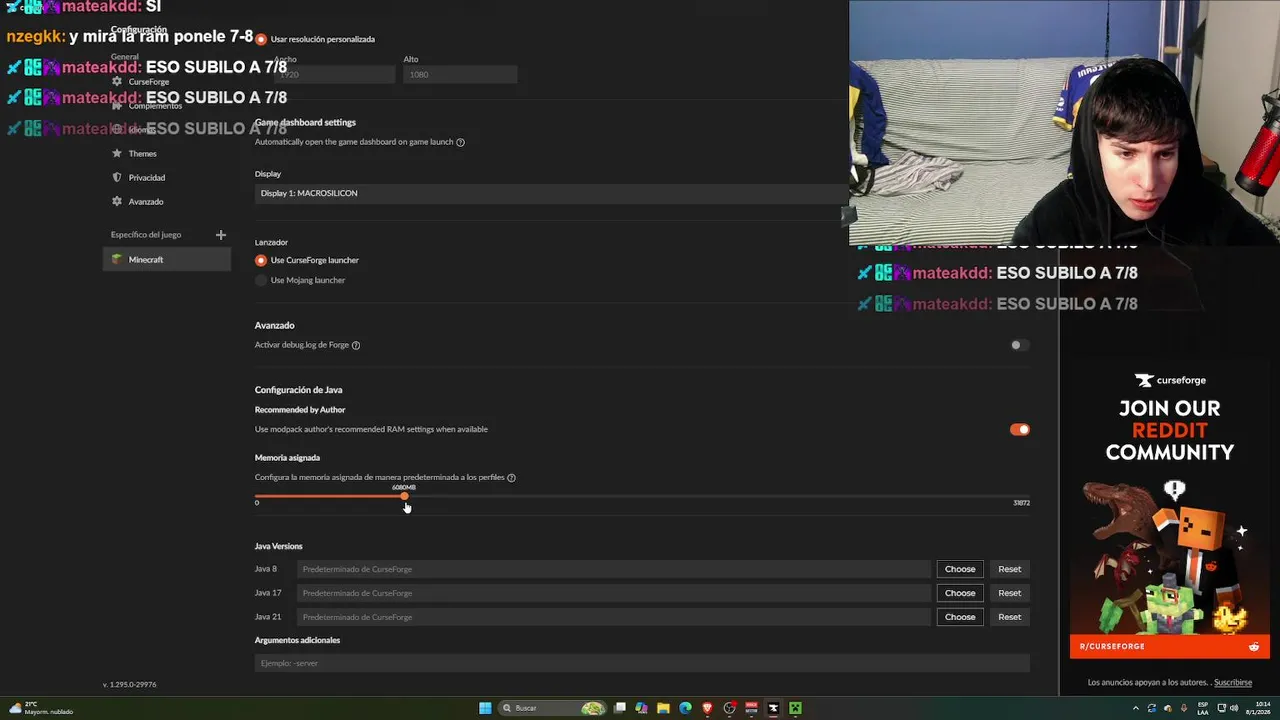Reset the Java 8 path

[x=1010, y=569]
